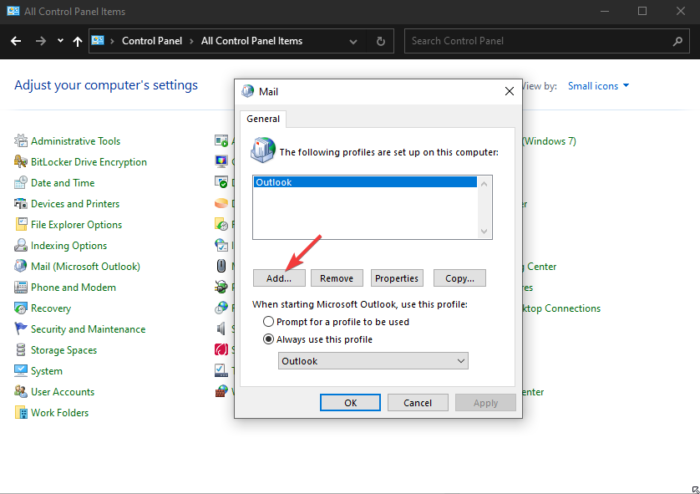
Task: Expand the chevron after Control Panel breadcrumb
Action: click(x=192, y=41)
